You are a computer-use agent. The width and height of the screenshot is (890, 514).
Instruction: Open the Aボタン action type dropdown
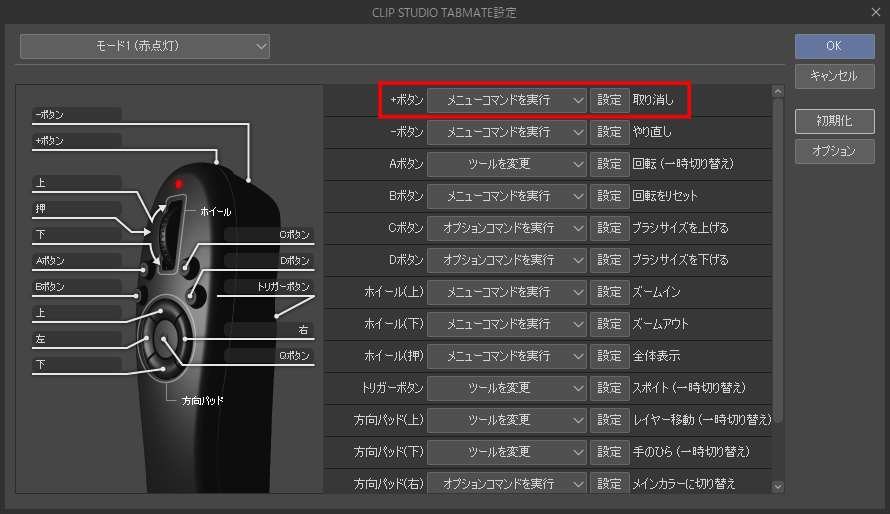507,165
